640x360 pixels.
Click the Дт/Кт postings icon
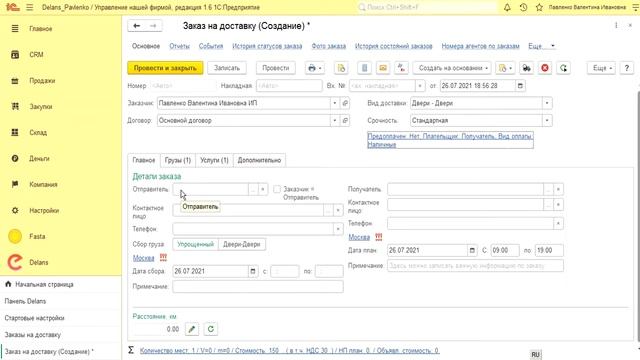click(x=401, y=68)
